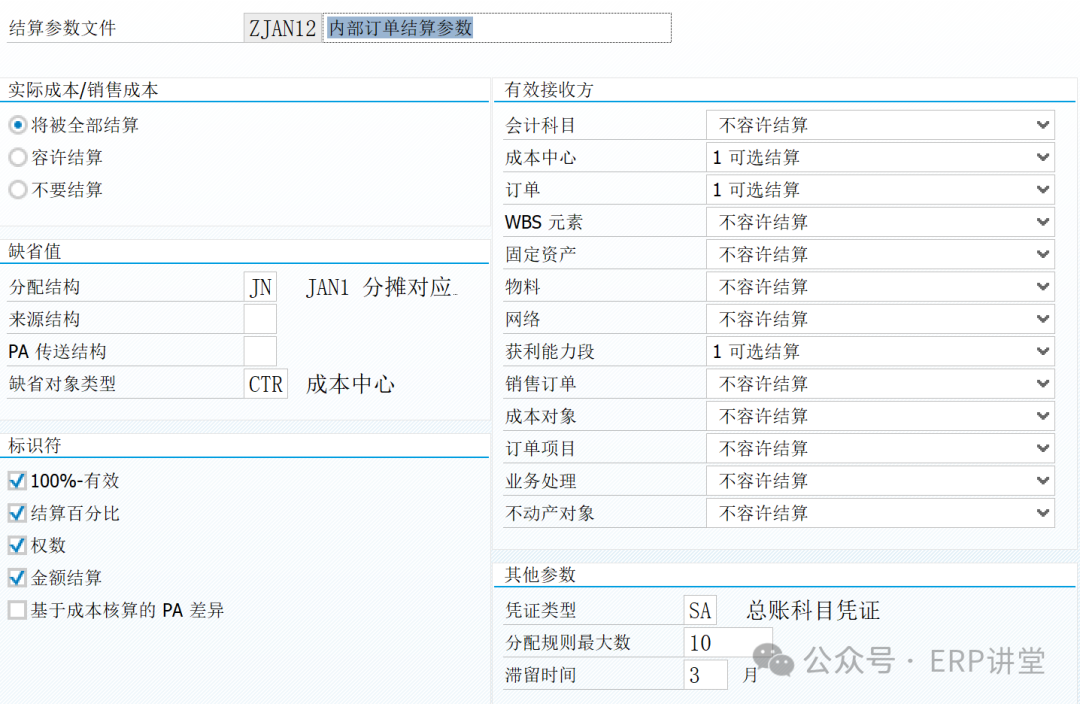Select 将被全部结算 radio button

pyautogui.click(x=17, y=125)
